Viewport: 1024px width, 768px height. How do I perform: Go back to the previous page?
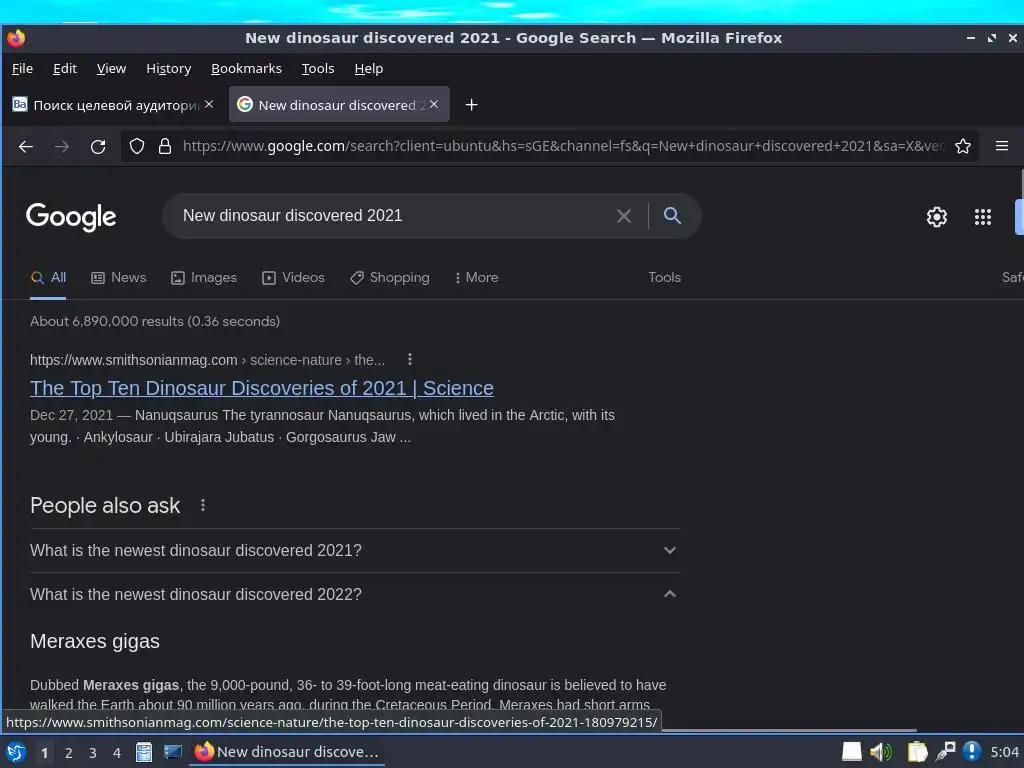[x=26, y=146]
